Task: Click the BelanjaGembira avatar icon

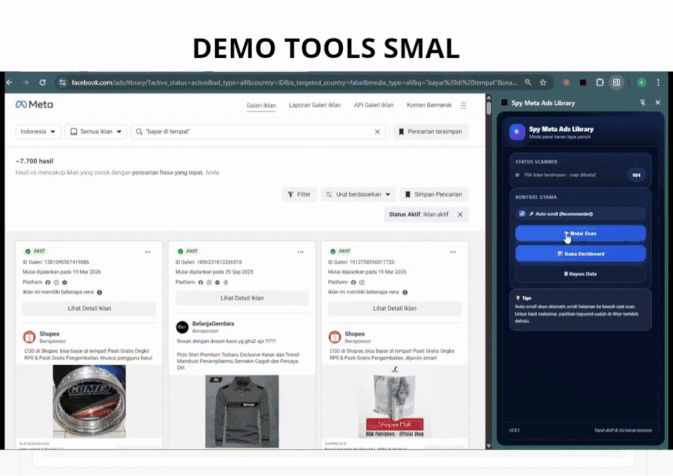Action: [182, 327]
